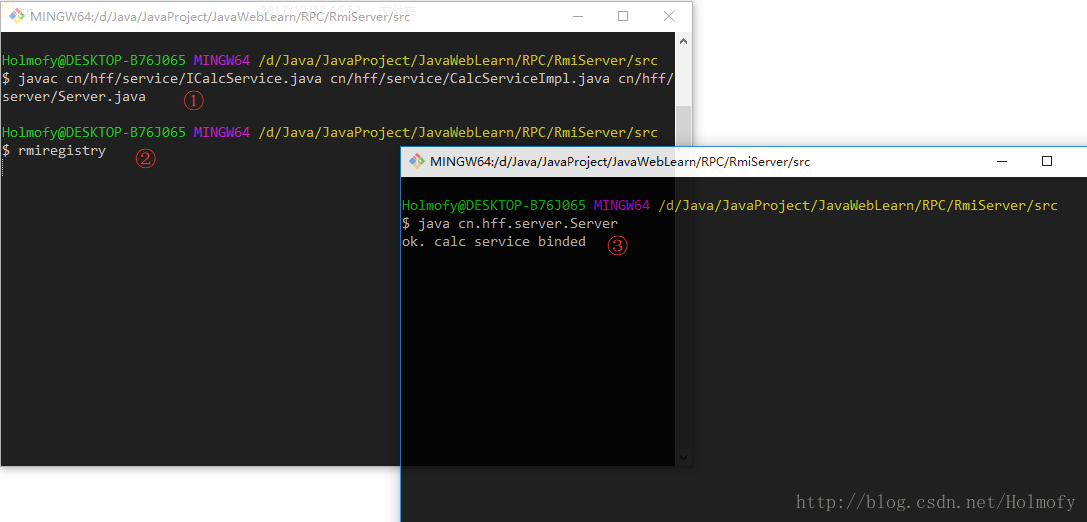Minimize the back RmiServer terminal window
The width and height of the screenshot is (1087, 522).
[577, 16]
